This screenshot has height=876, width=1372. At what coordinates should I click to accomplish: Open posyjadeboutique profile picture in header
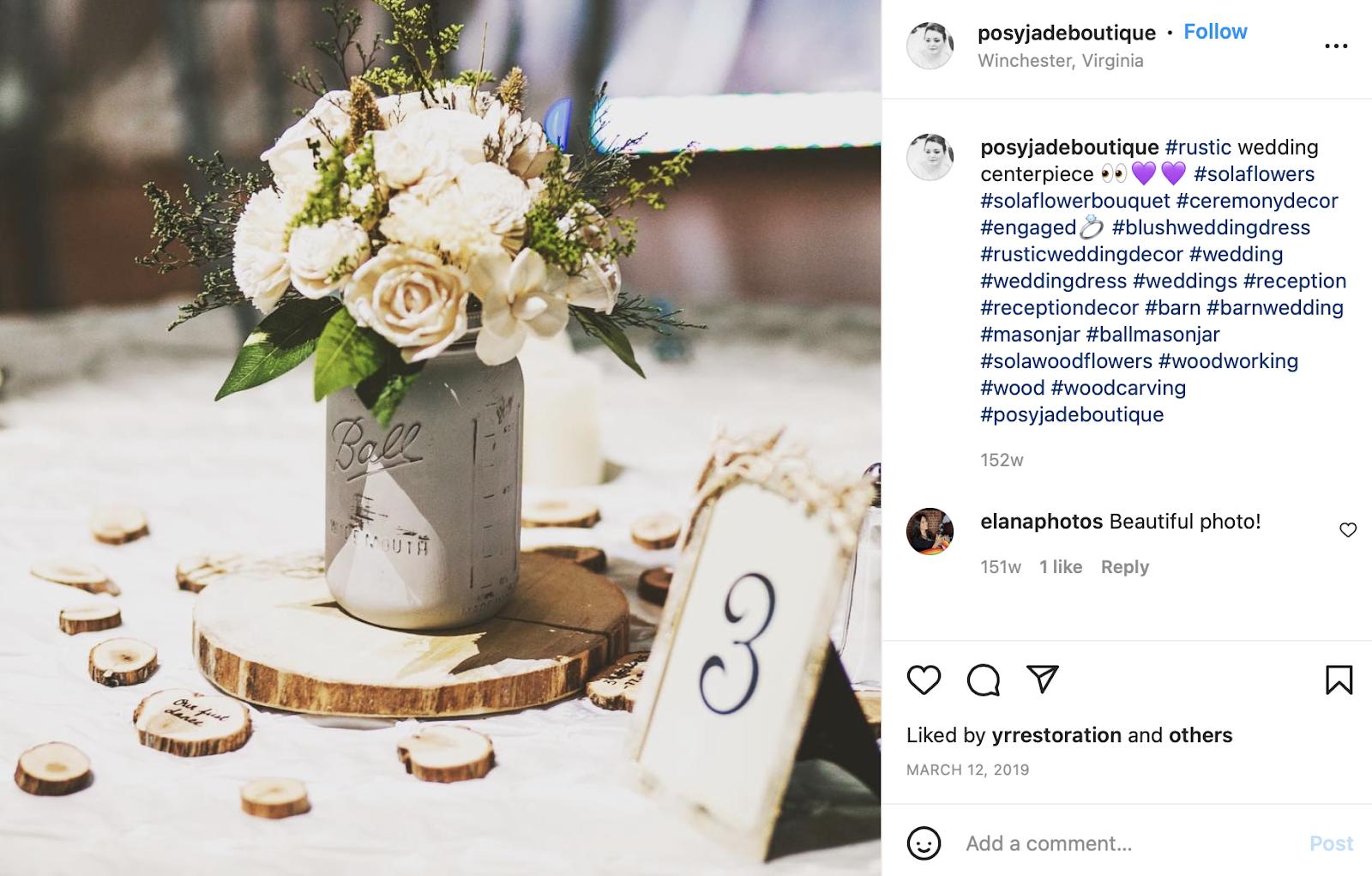(930, 45)
